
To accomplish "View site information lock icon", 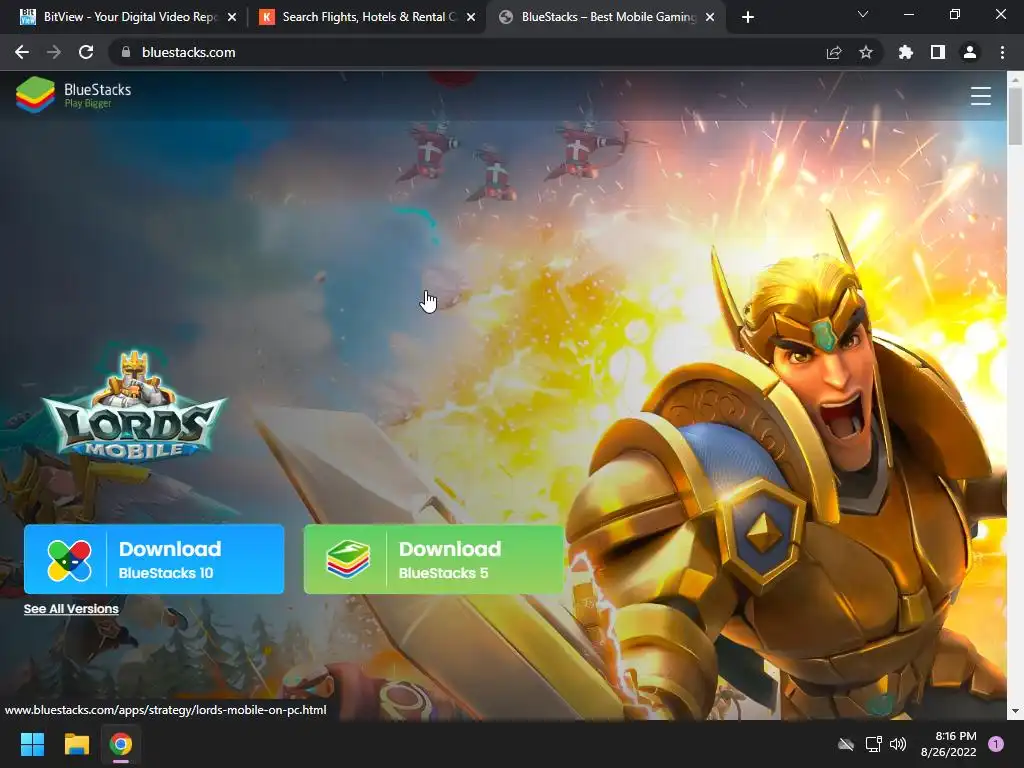I will coord(126,52).
